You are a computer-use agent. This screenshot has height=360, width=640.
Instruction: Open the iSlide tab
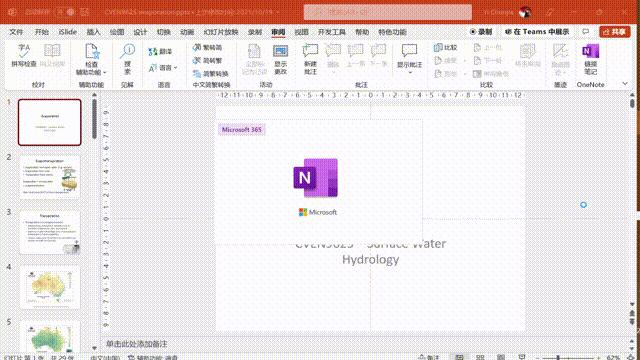pos(67,32)
